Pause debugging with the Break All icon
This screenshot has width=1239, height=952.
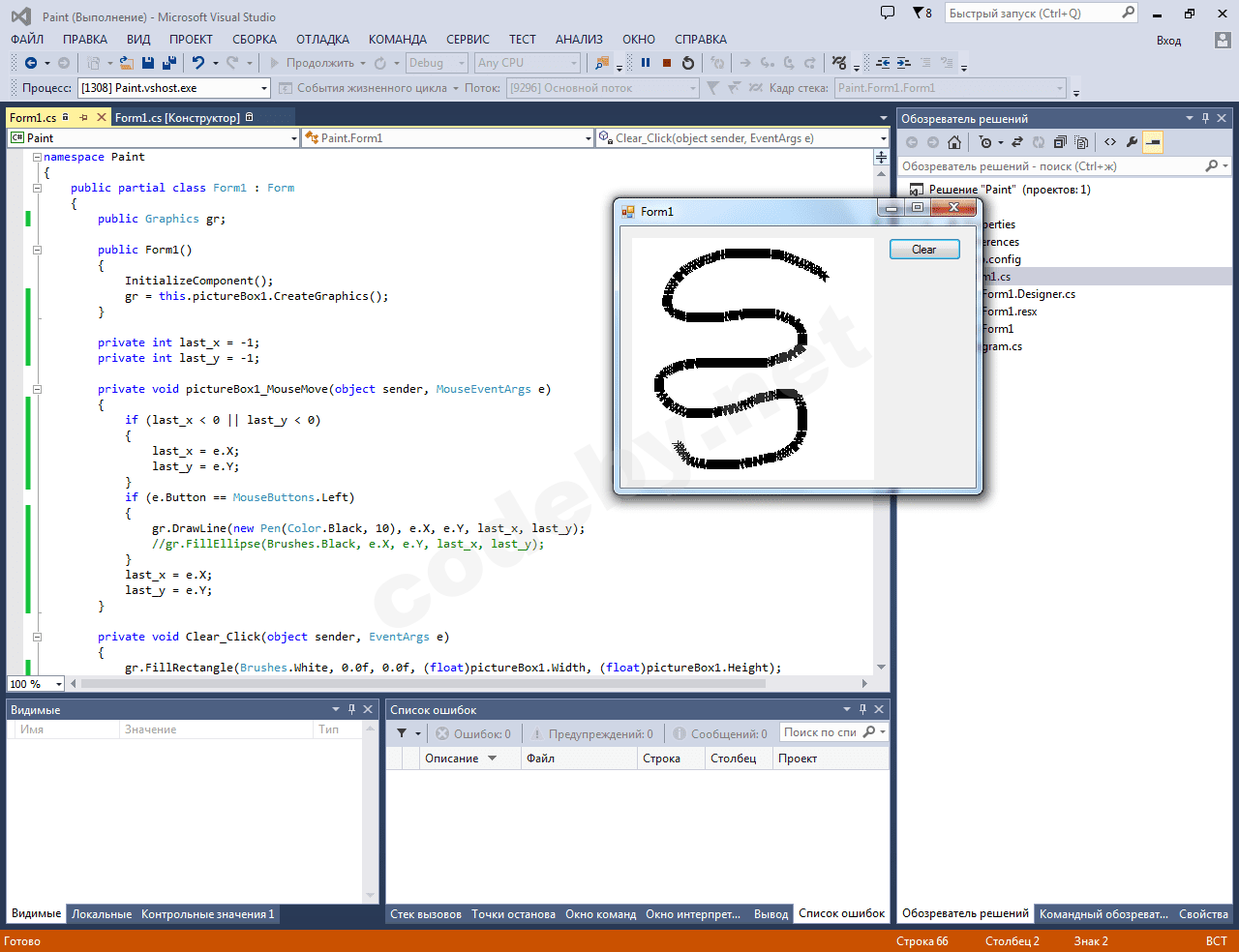coord(646,63)
